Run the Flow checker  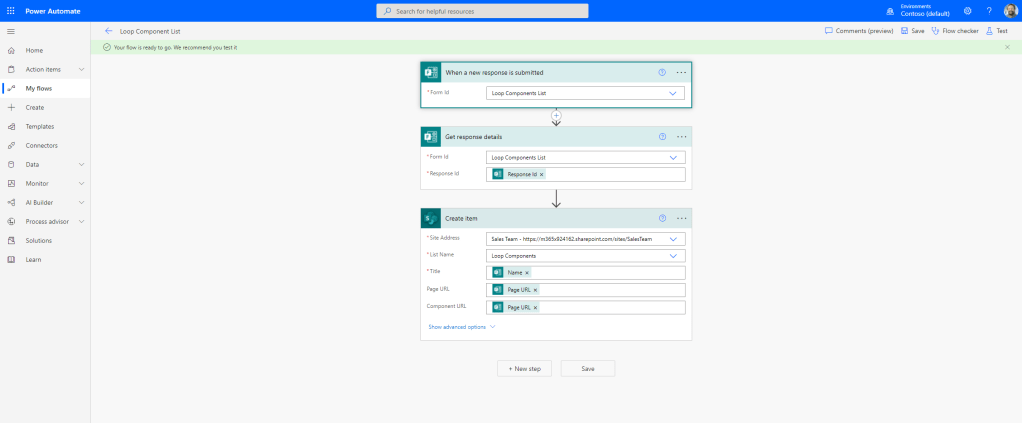[955, 31]
